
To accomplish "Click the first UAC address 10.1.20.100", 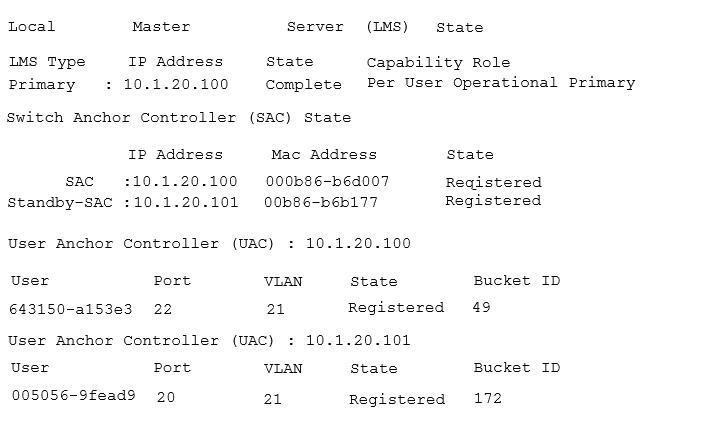I will coord(358,243).
